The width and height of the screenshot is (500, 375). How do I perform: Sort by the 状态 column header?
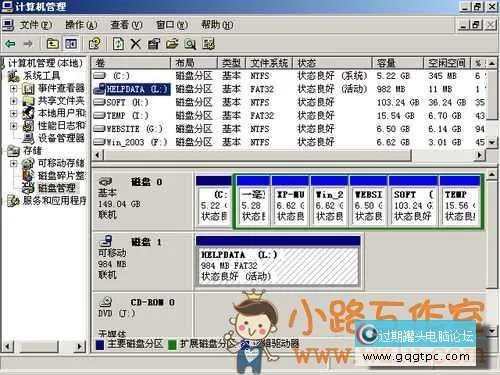coord(332,63)
